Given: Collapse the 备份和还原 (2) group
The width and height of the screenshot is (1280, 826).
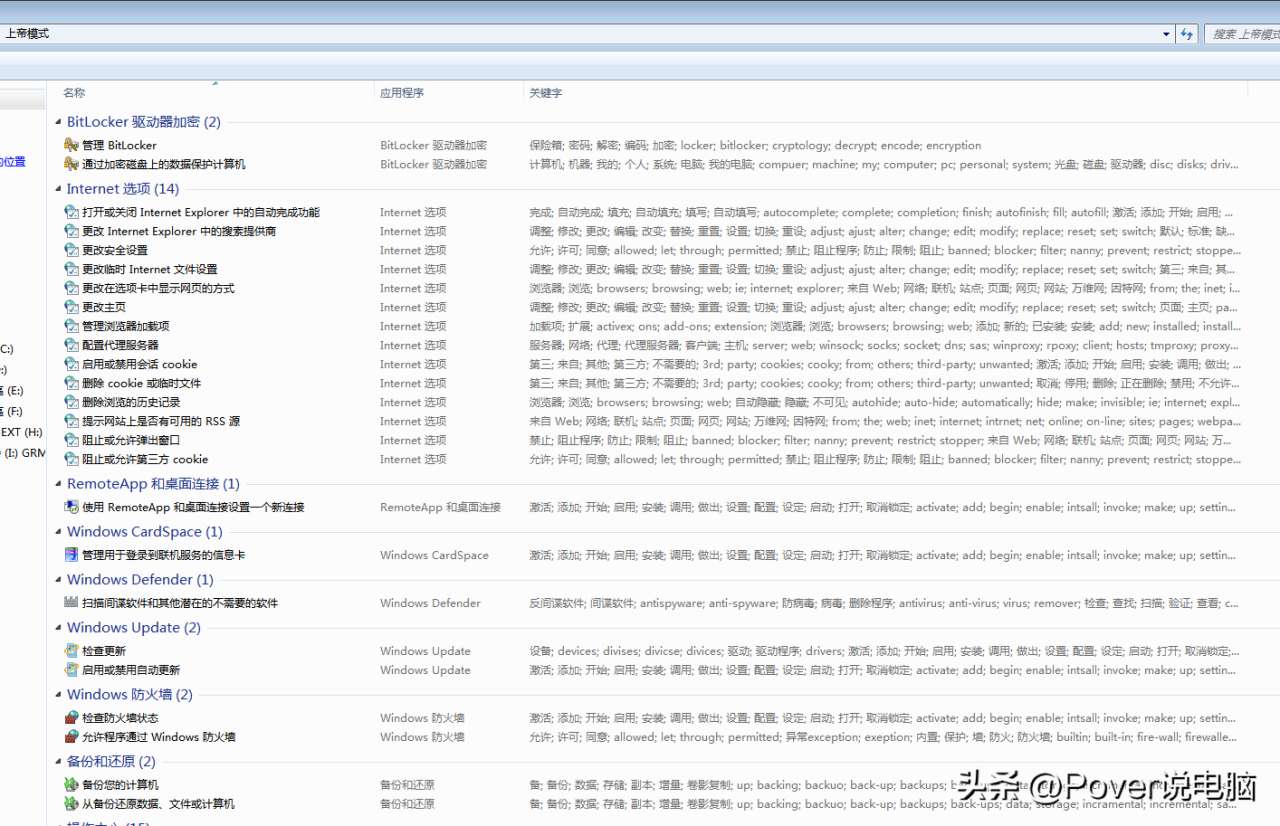Looking at the screenshot, I should pyautogui.click(x=58, y=762).
